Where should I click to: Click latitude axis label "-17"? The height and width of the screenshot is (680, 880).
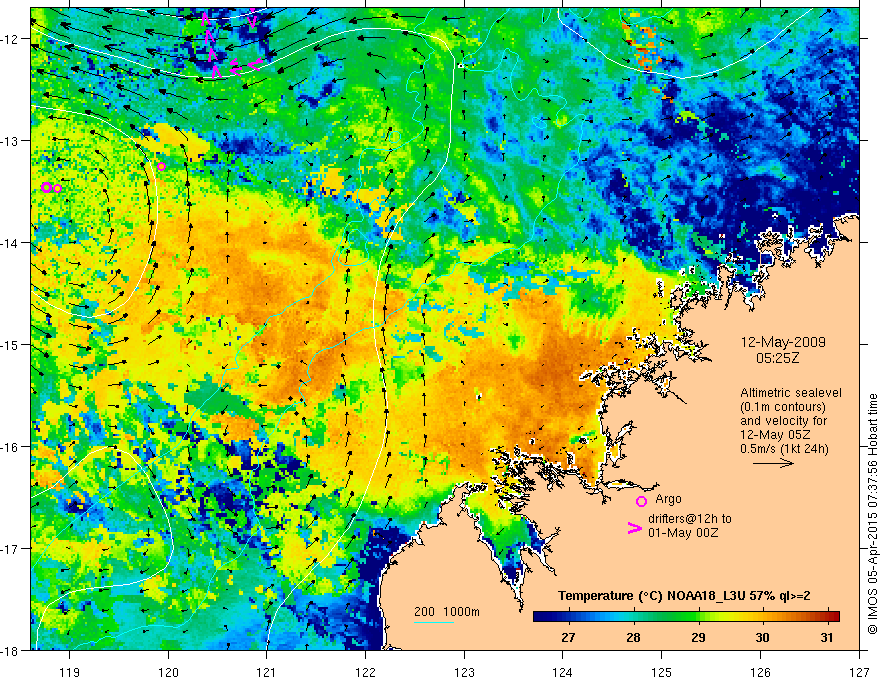point(10,548)
